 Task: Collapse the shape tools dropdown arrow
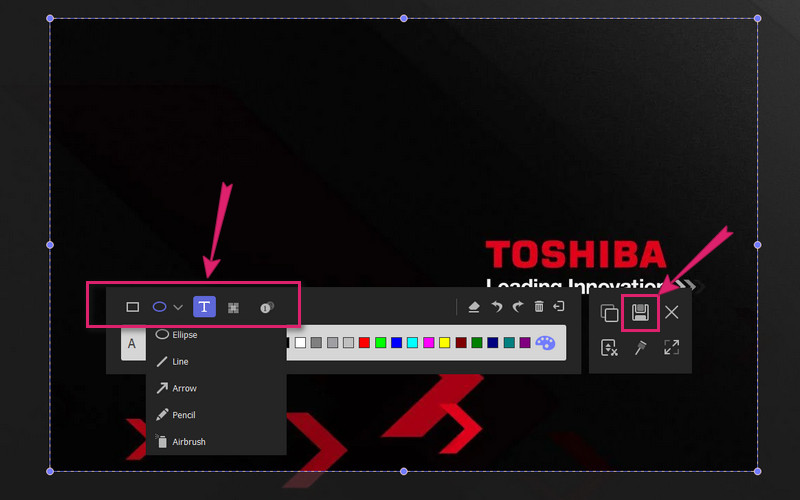(178, 307)
